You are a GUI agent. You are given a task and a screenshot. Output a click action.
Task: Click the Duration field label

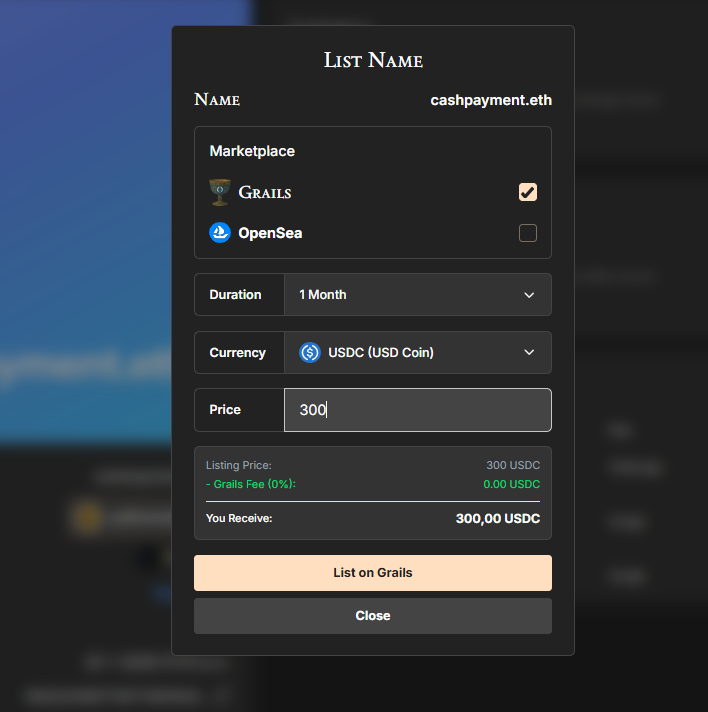235,295
